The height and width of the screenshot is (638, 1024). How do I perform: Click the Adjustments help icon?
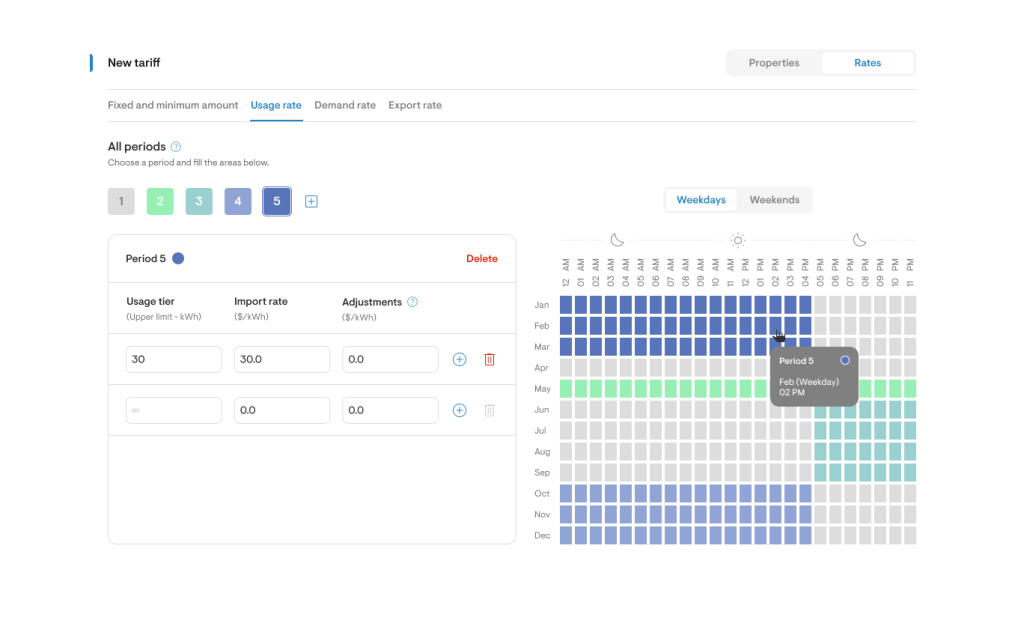(x=412, y=302)
